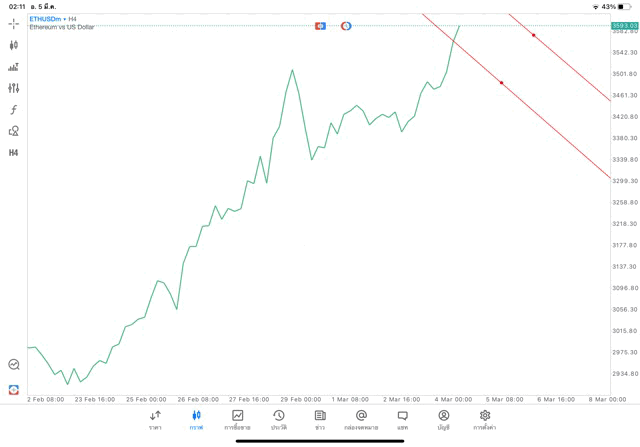The width and height of the screenshot is (640, 447).
Task: Click the current price label 3593.03
Action: (x=624, y=25)
